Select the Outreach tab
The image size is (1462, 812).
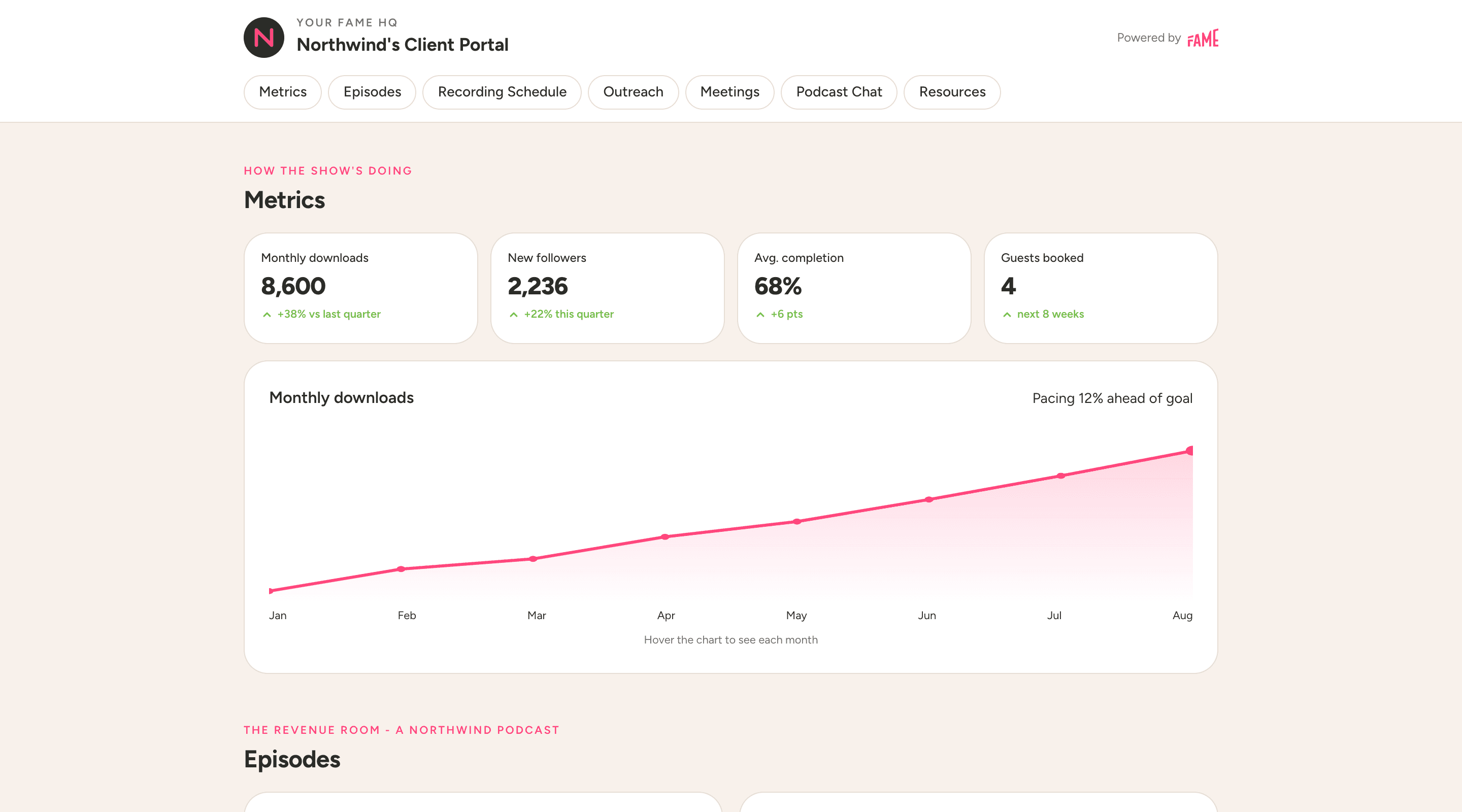pos(634,92)
